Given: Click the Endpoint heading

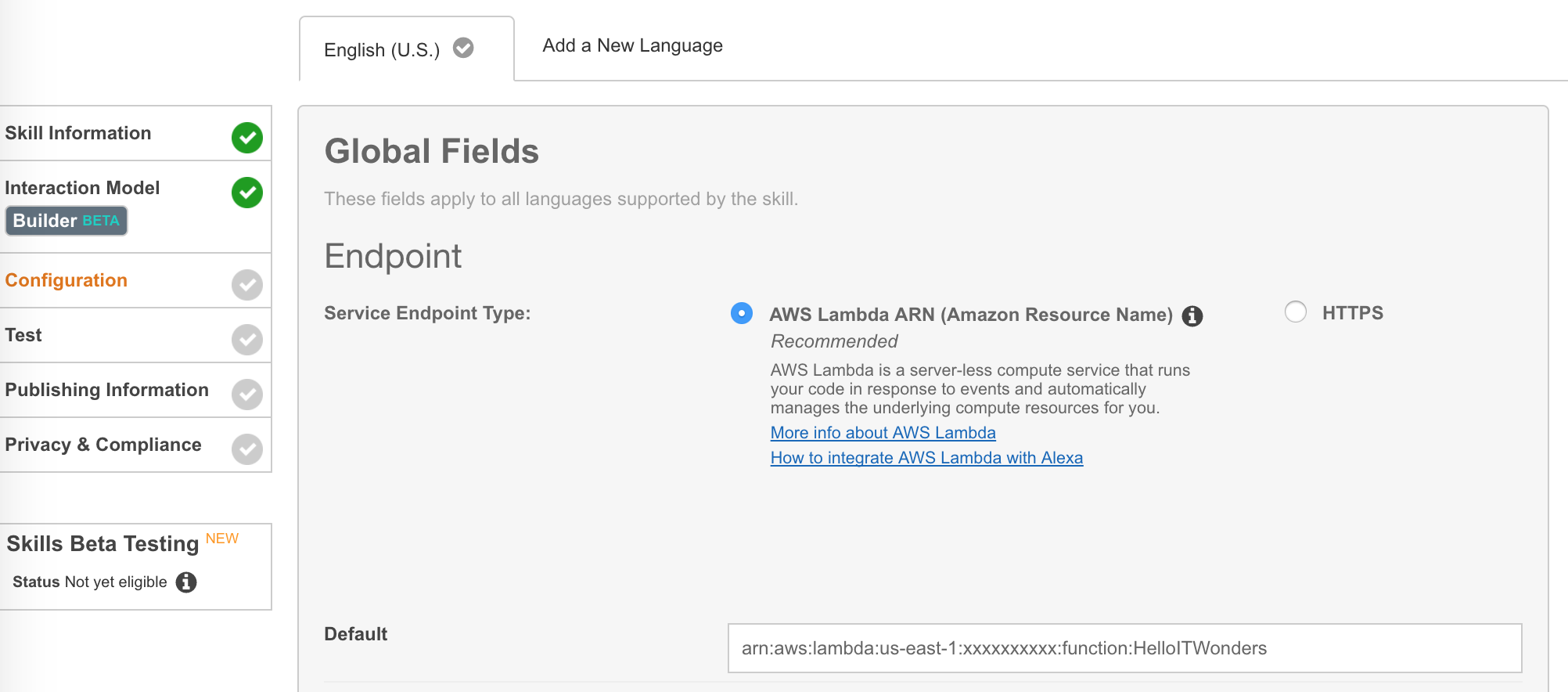Looking at the screenshot, I should (x=393, y=256).
